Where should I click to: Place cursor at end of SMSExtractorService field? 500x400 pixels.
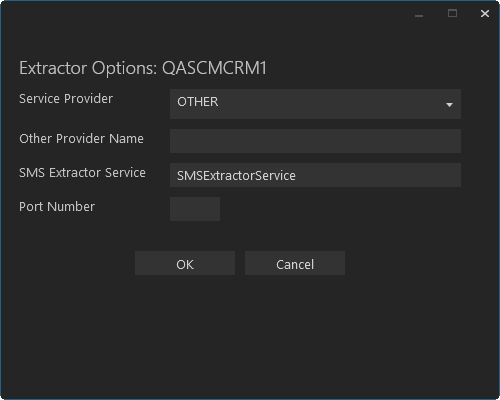tap(377, 176)
